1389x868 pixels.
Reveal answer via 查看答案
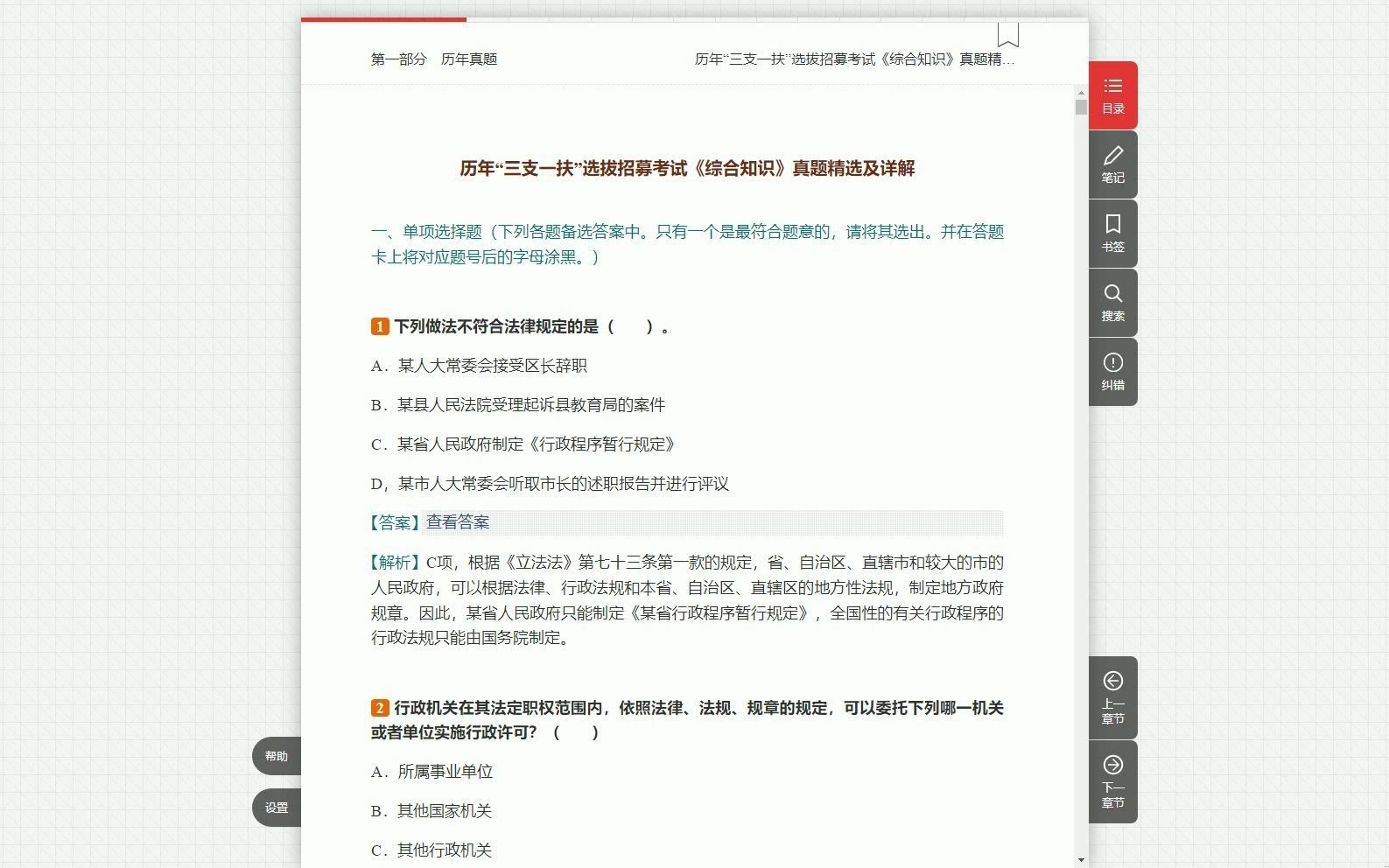(x=458, y=522)
